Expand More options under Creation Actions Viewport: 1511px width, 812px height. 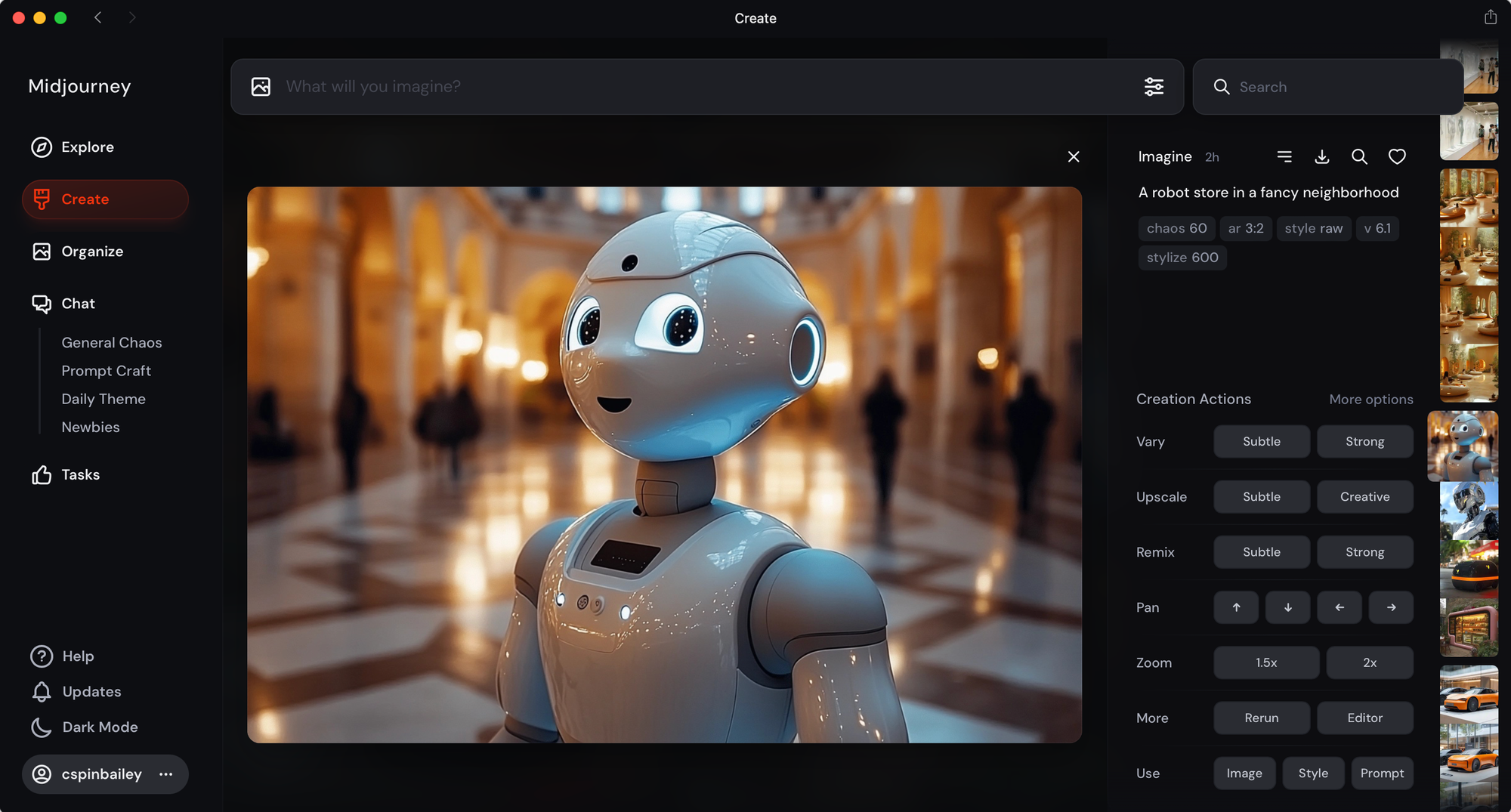1370,399
